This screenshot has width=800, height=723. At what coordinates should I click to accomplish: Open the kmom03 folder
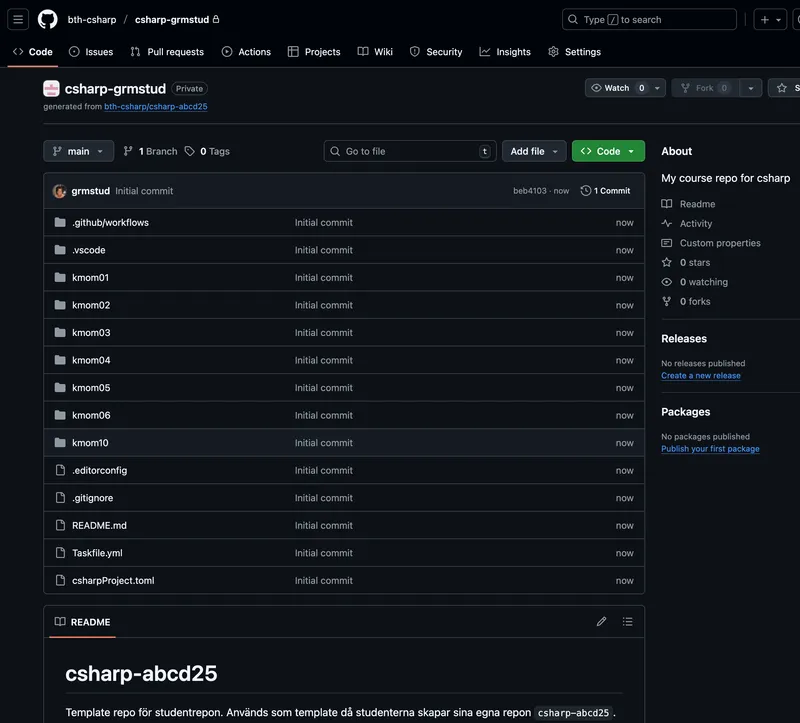point(91,333)
